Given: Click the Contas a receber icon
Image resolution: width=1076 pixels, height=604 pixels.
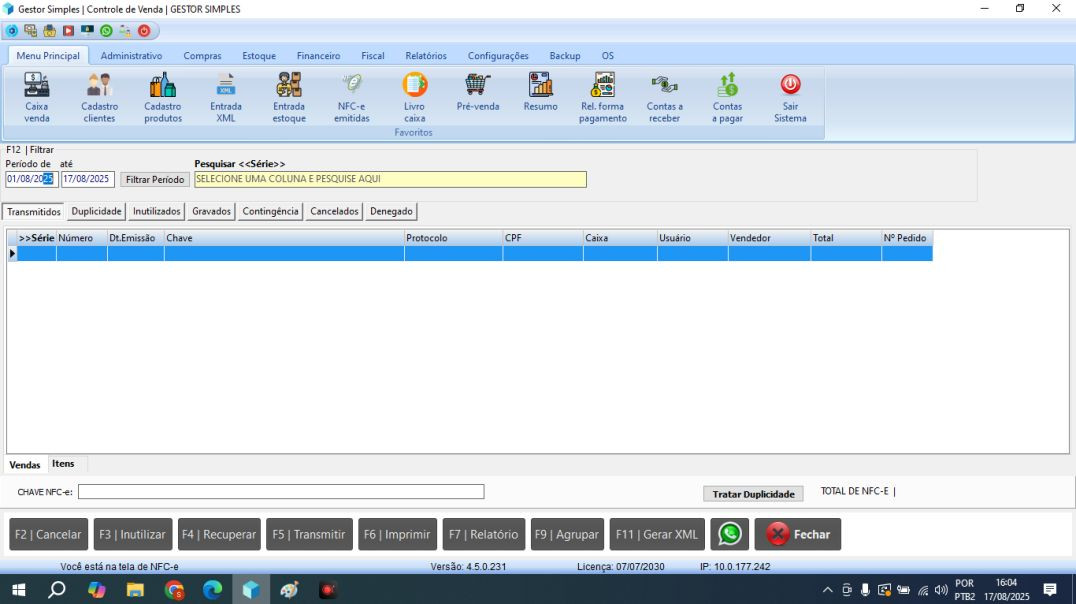Looking at the screenshot, I should 664,87.
